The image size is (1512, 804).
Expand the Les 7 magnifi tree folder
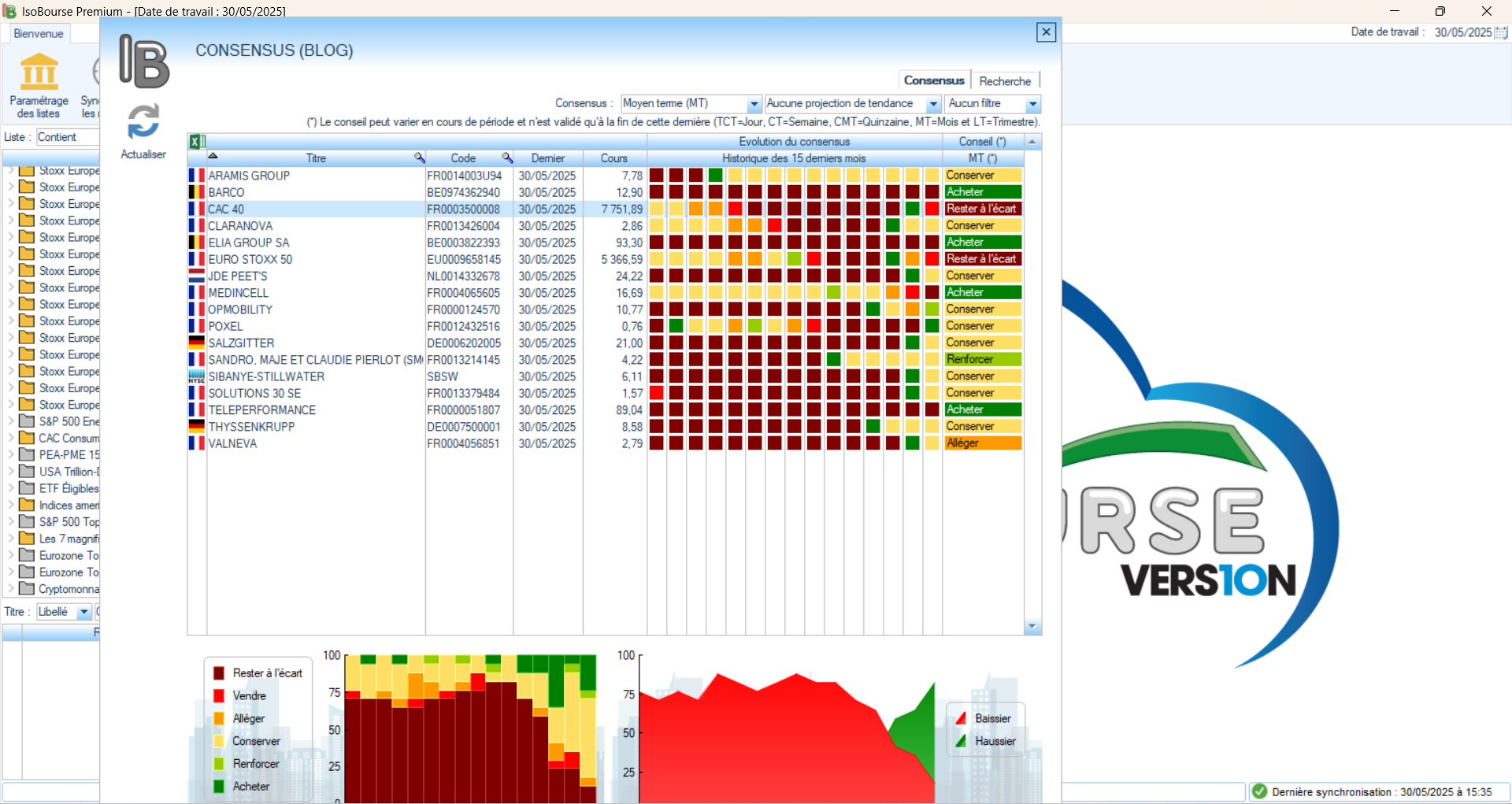click(x=11, y=539)
